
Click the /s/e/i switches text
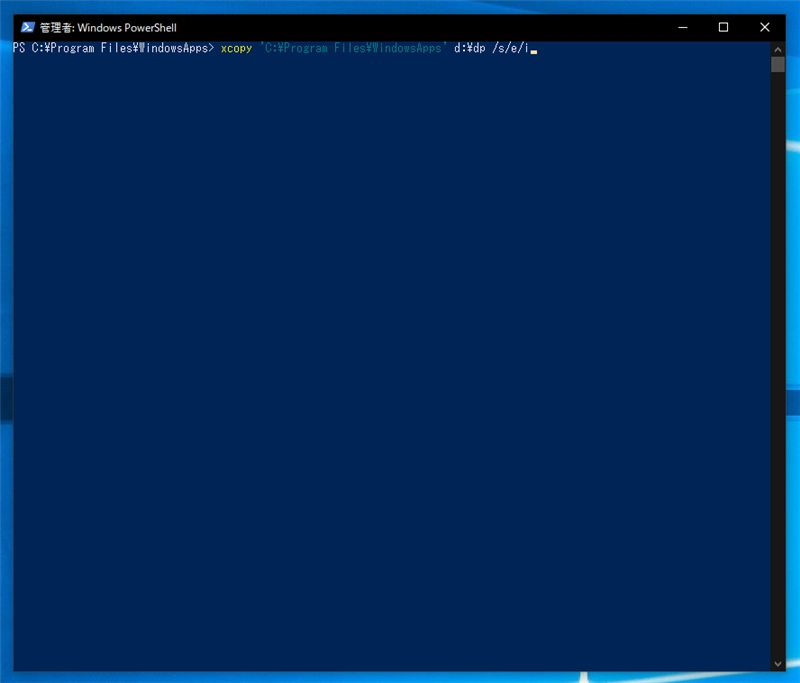coord(510,48)
